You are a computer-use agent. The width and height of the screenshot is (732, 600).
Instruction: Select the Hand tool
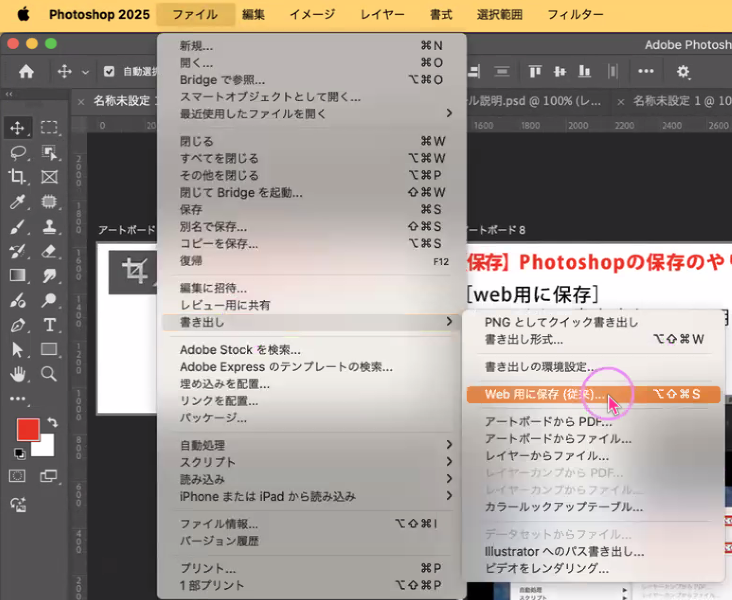17,374
